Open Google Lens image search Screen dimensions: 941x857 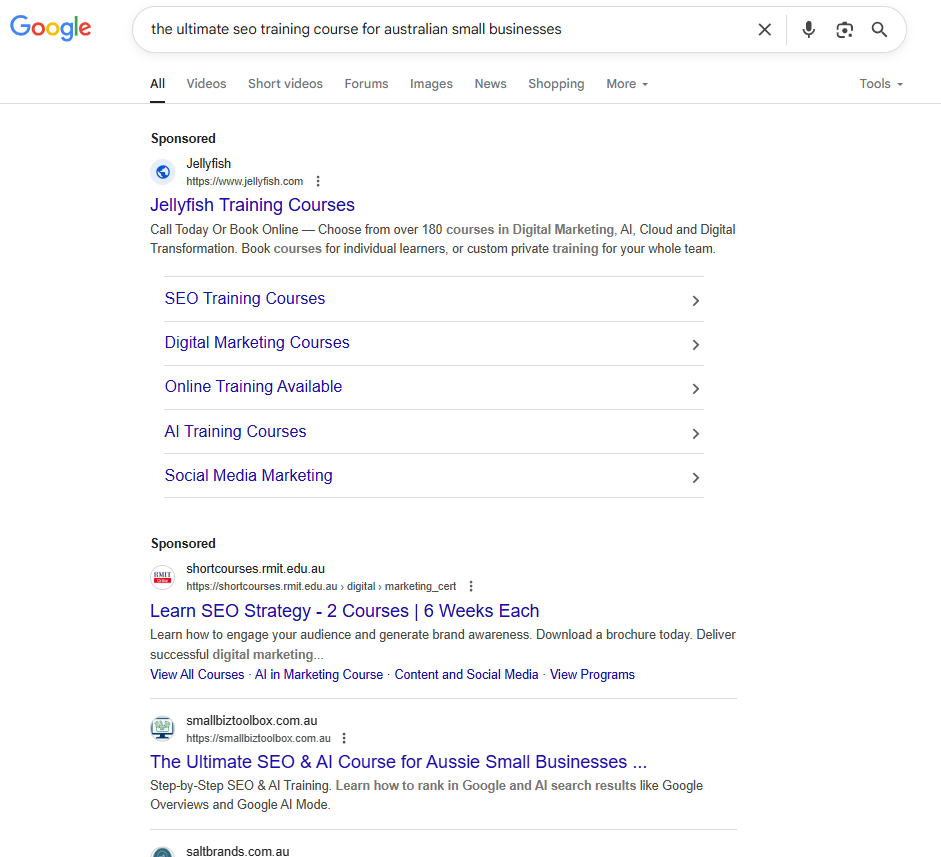845,30
